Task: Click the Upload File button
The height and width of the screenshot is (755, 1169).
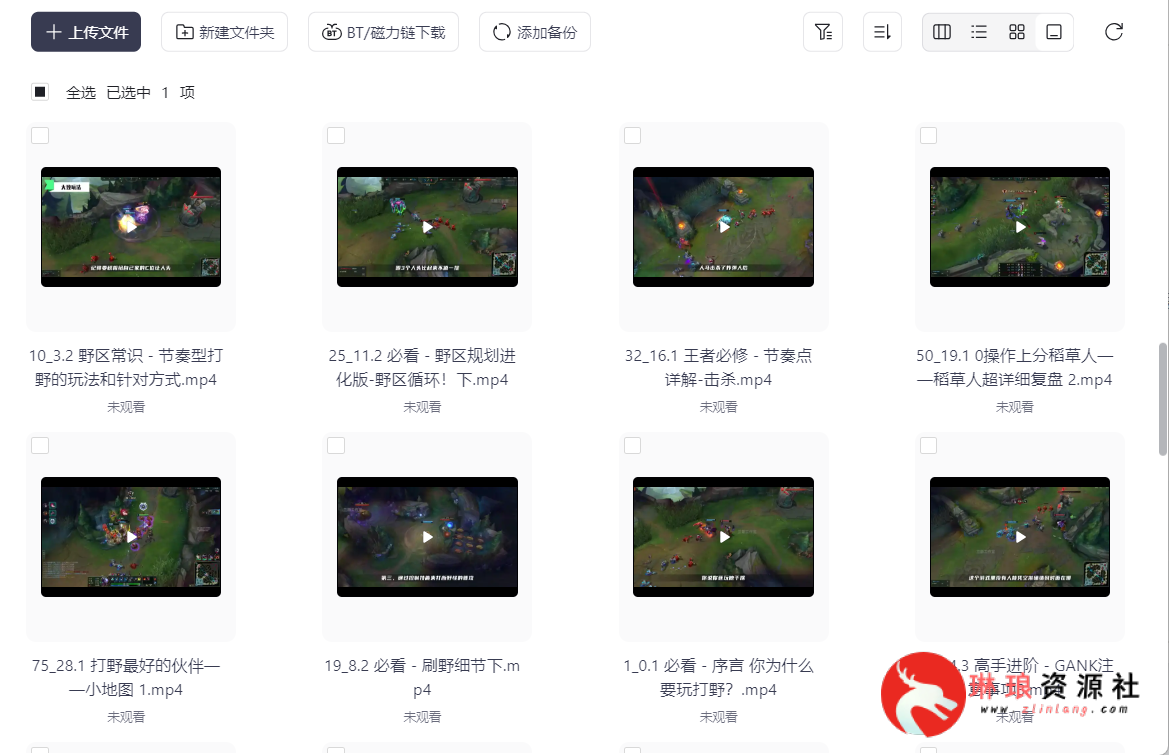Action: (86, 32)
